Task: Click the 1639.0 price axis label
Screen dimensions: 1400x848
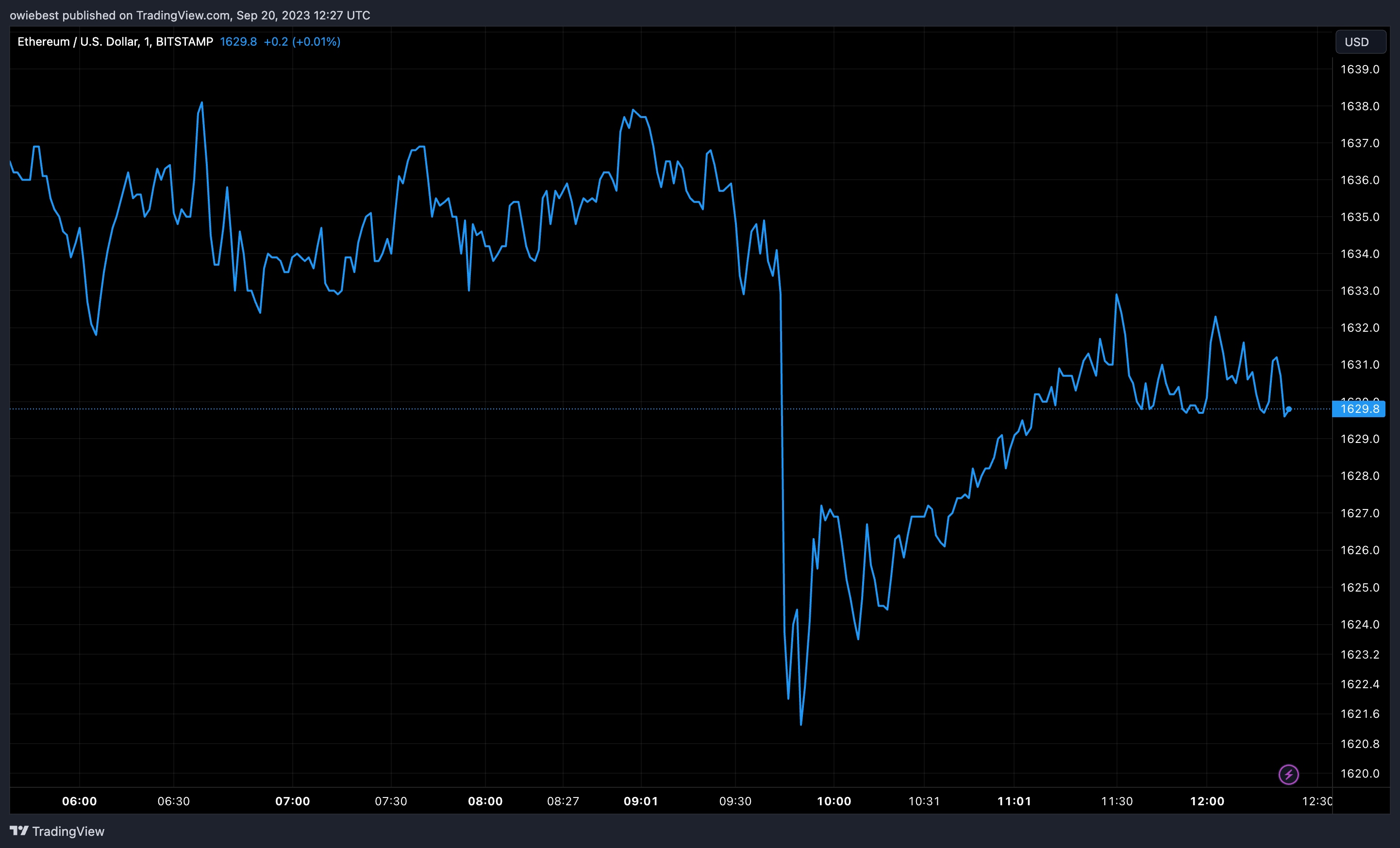Action: (1360, 69)
